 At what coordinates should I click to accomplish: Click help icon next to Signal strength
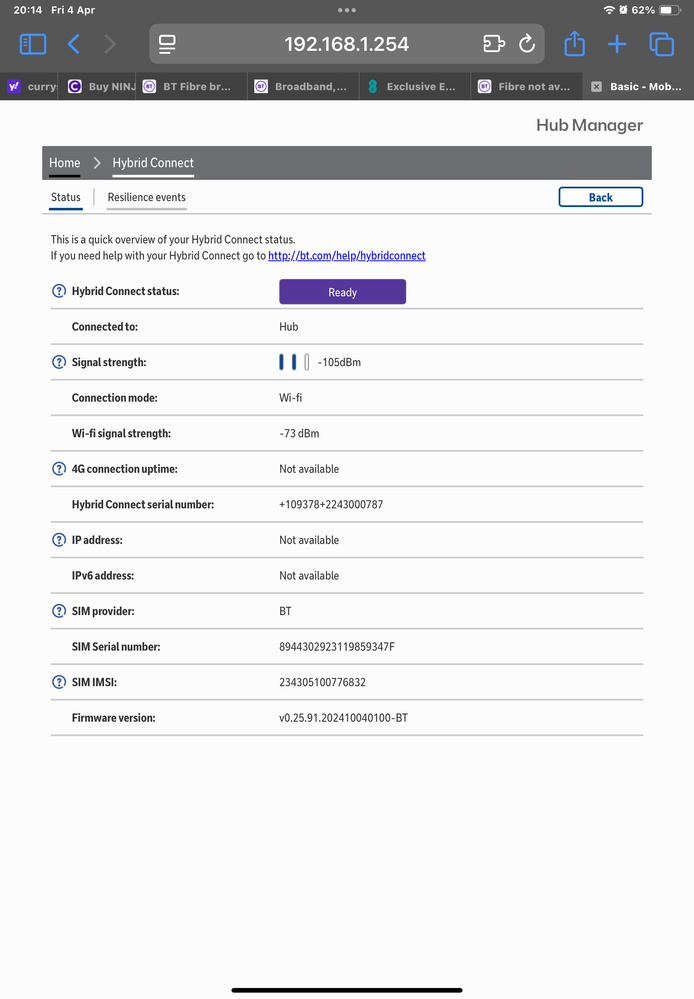pos(58,362)
